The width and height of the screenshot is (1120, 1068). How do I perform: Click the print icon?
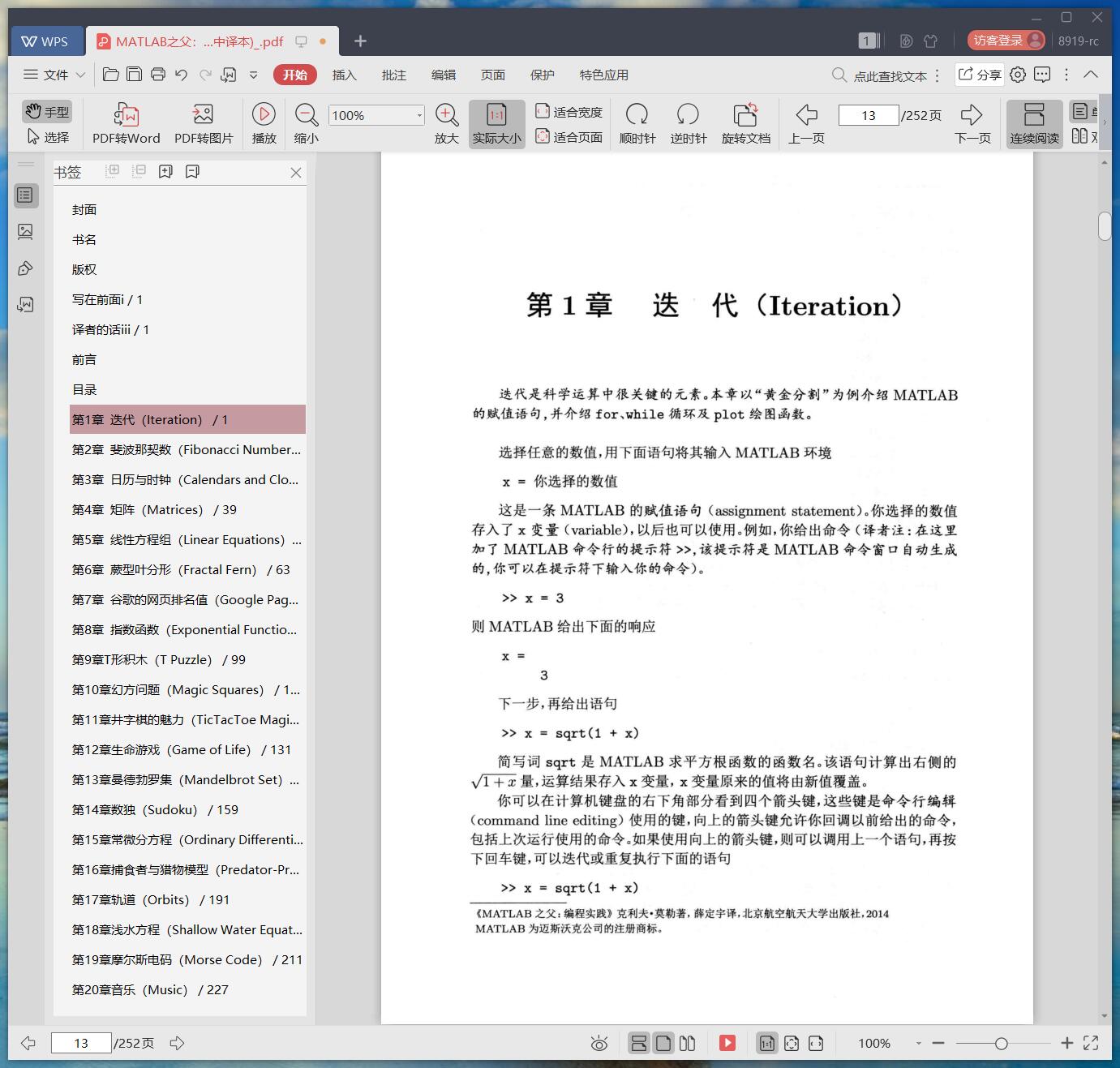click(x=158, y=75)
